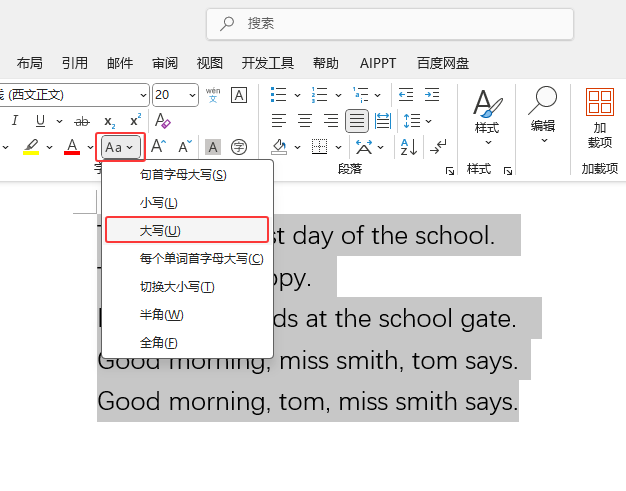
Task: Click the borders icon
Action: tap(319, 147)
